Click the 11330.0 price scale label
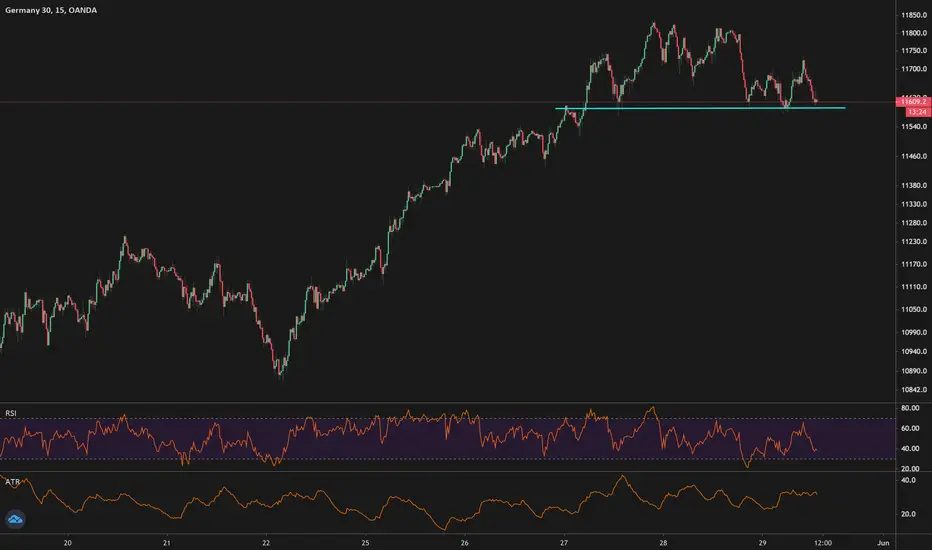 (914, 204)
